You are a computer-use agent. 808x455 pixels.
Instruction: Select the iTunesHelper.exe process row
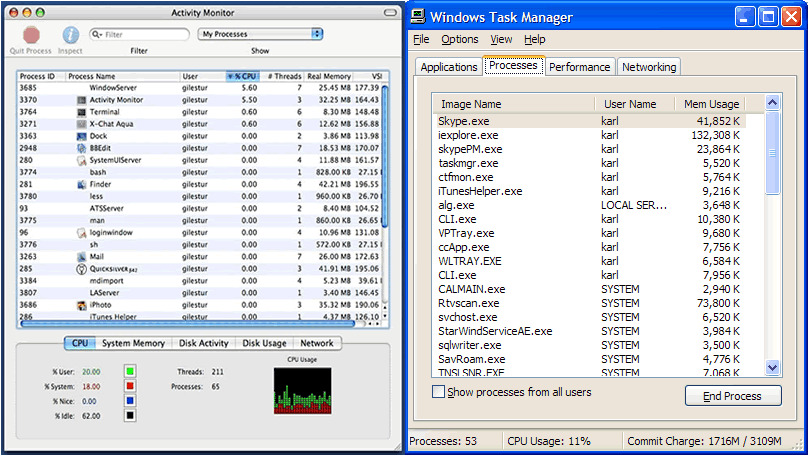[x=590, y=191]
